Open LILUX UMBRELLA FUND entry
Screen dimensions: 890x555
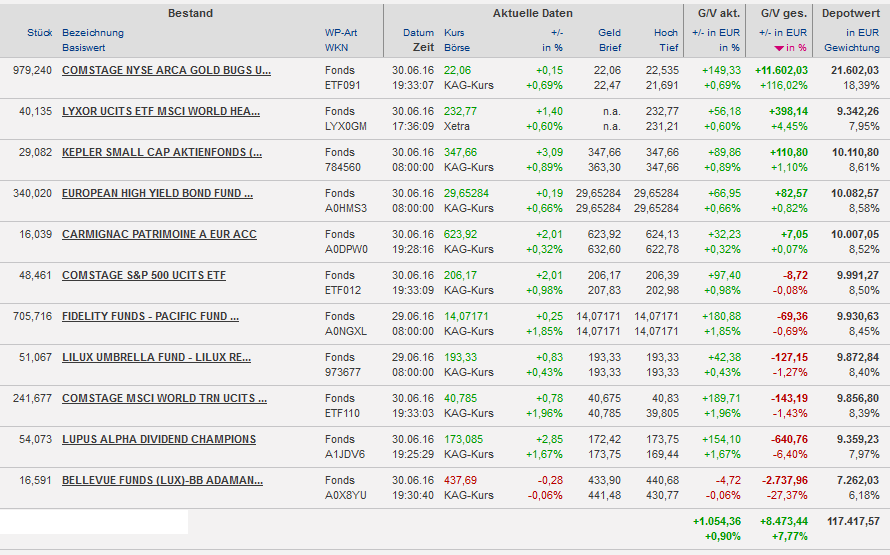click(156, 357)
